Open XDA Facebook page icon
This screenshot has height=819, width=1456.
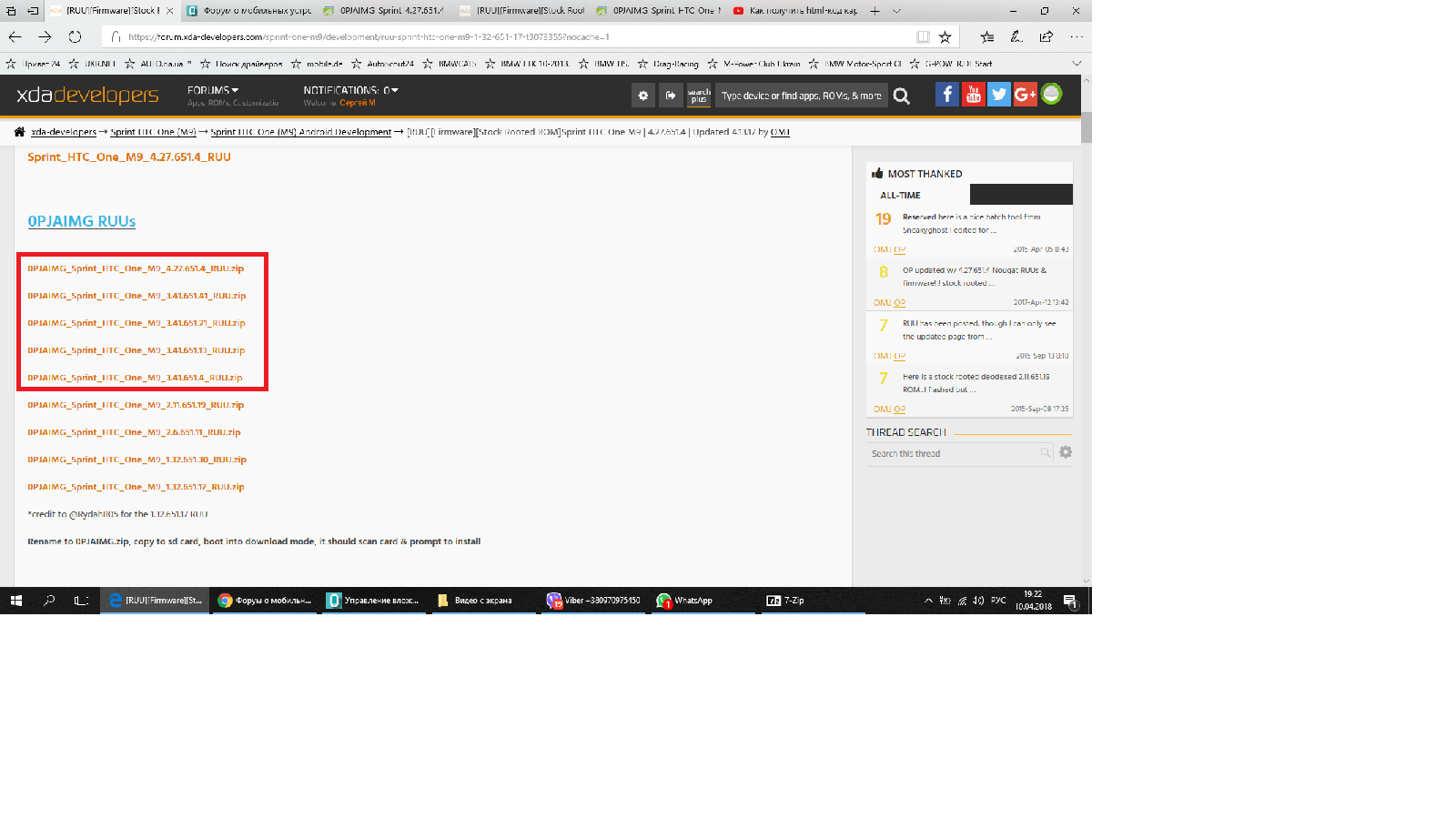point(947,95)
